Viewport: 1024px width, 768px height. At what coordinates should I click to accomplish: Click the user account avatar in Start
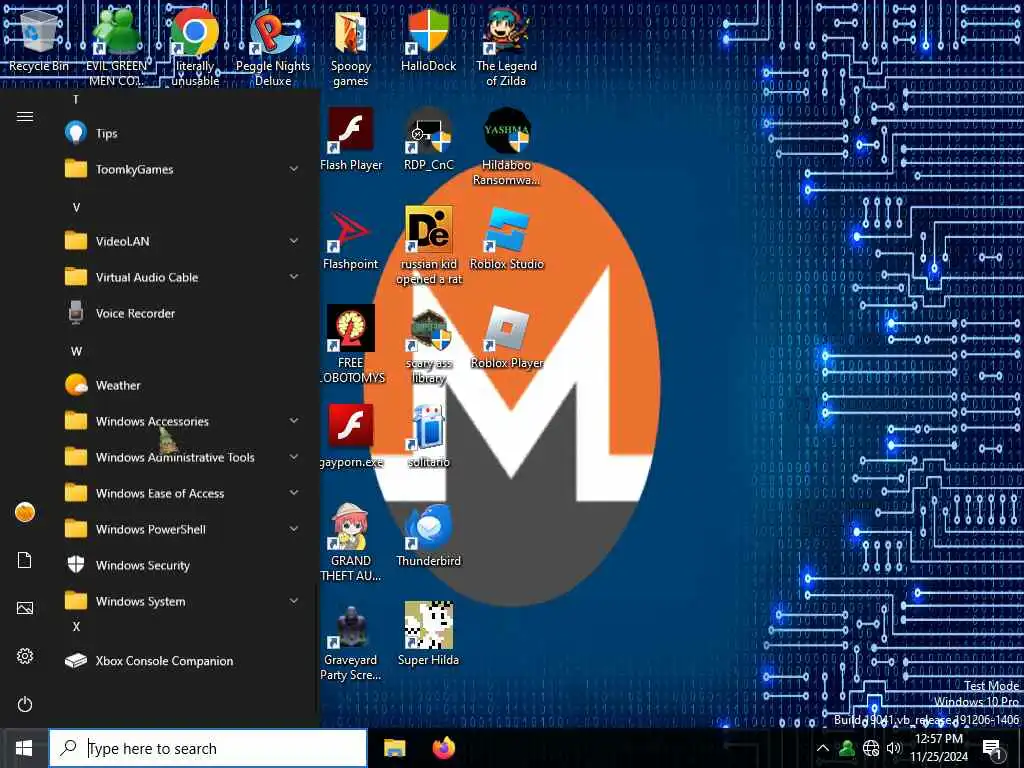25,512
